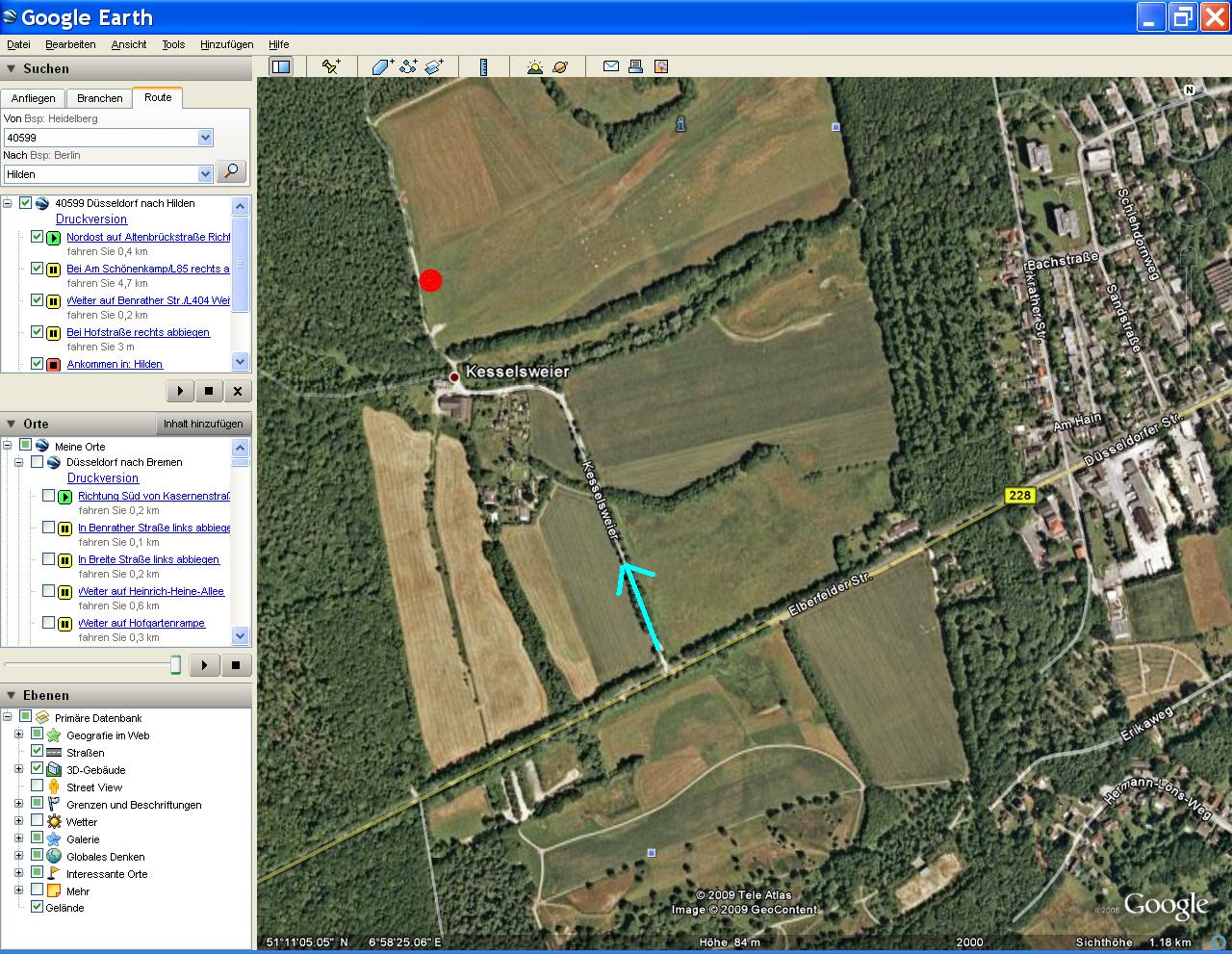This screenshot has width=1232, height=954.
Task: Open the Hinzufügen menu
Action: coord(226,44)
